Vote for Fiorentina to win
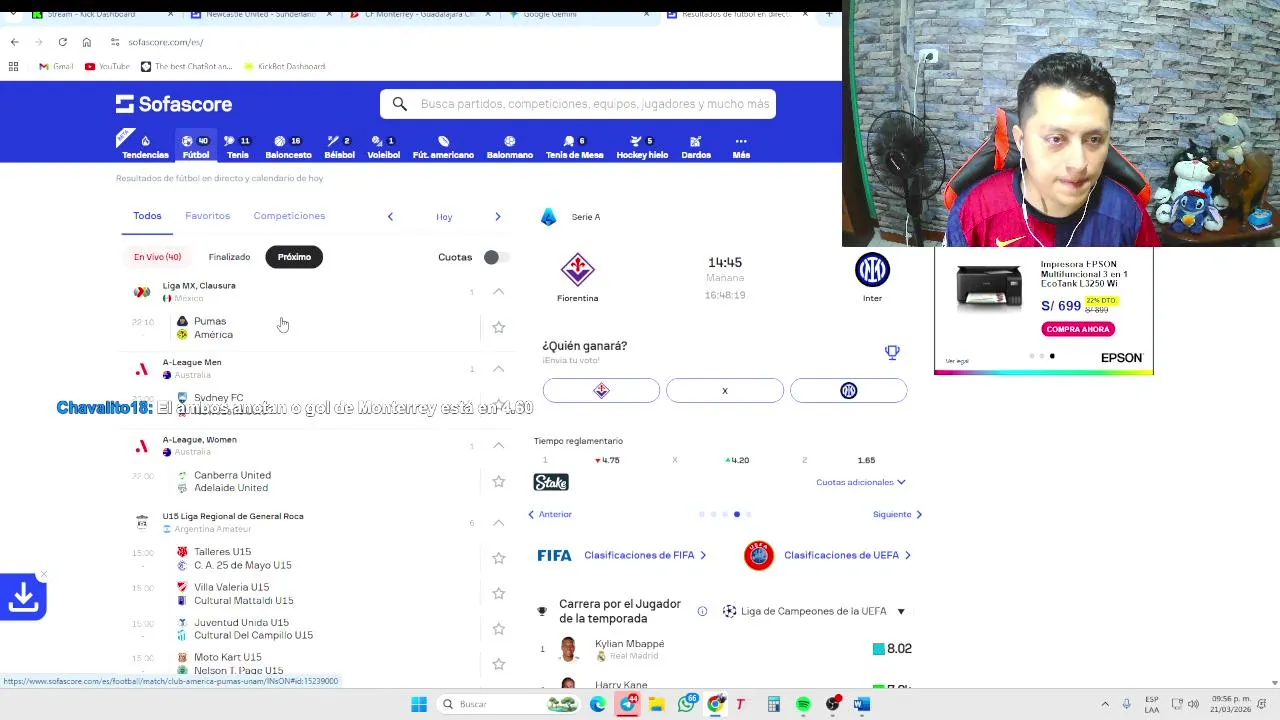Viewport: 1280px width, 720px height. point(601,390)
